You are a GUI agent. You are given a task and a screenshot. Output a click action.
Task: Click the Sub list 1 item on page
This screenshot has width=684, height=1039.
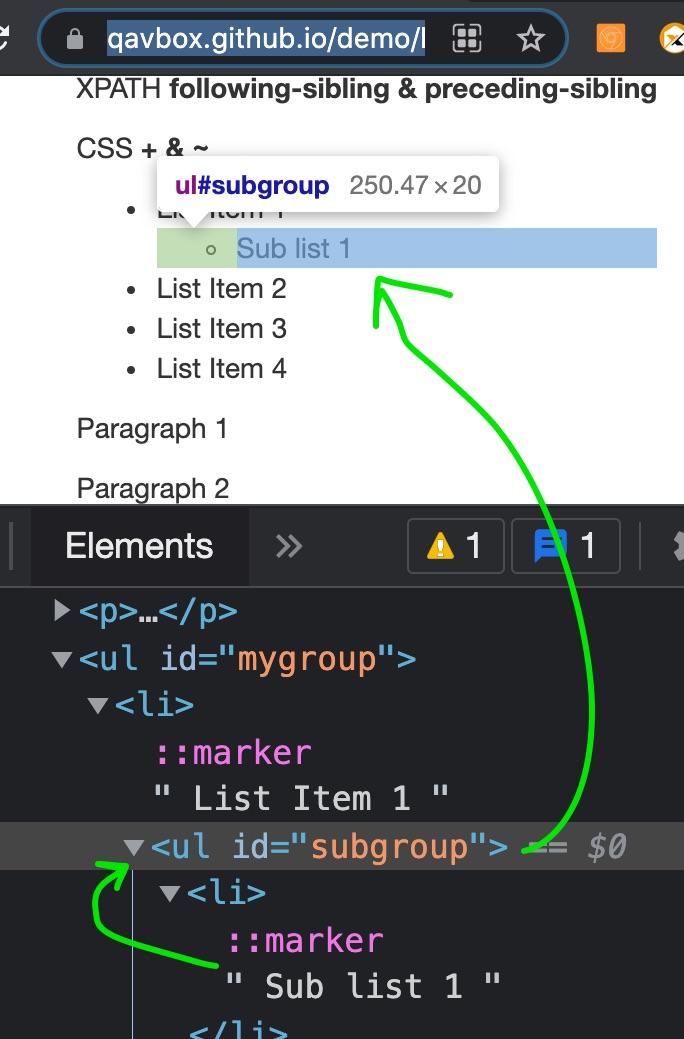[x=294, y=248]
